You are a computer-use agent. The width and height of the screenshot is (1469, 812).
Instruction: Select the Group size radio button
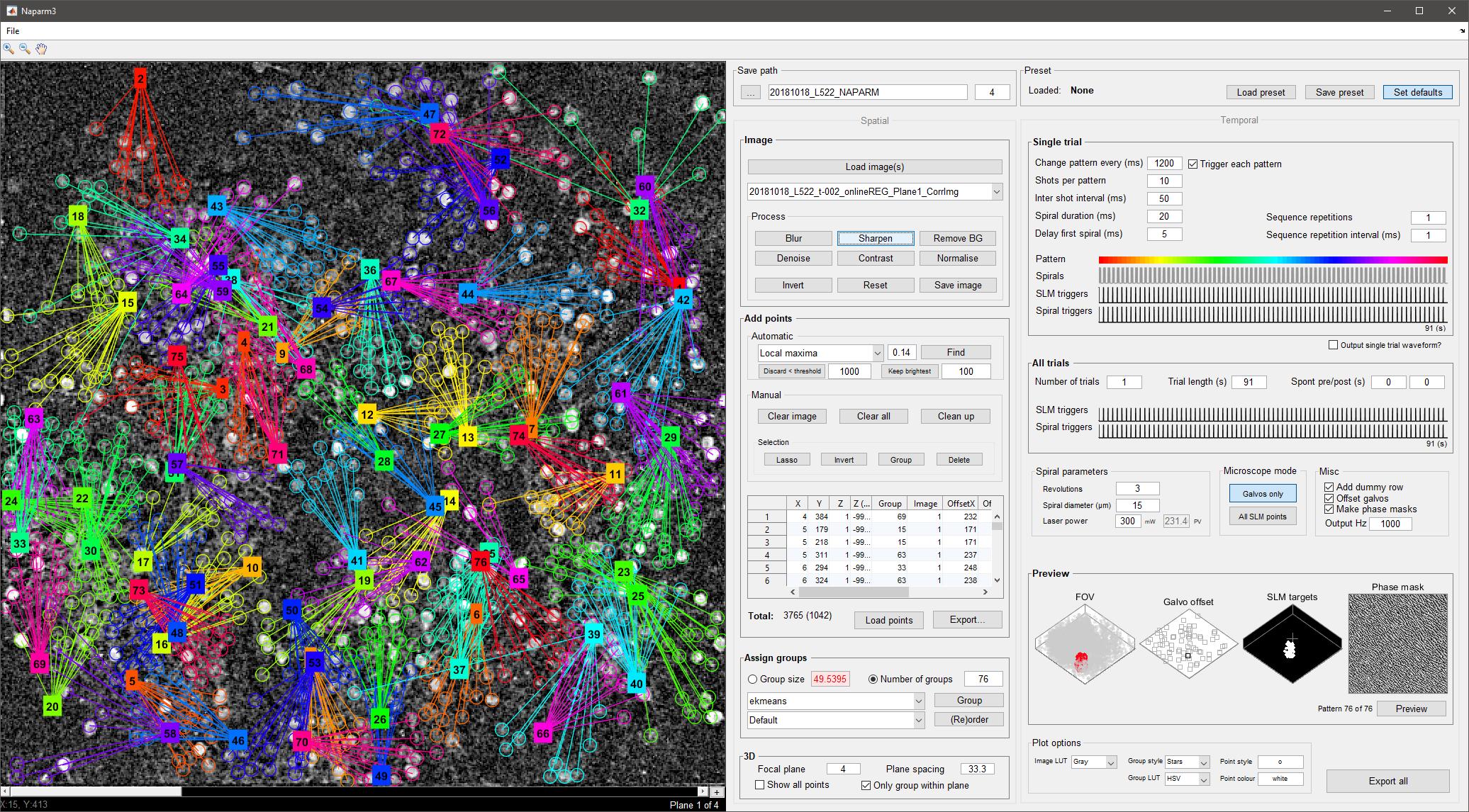point(752,679)
